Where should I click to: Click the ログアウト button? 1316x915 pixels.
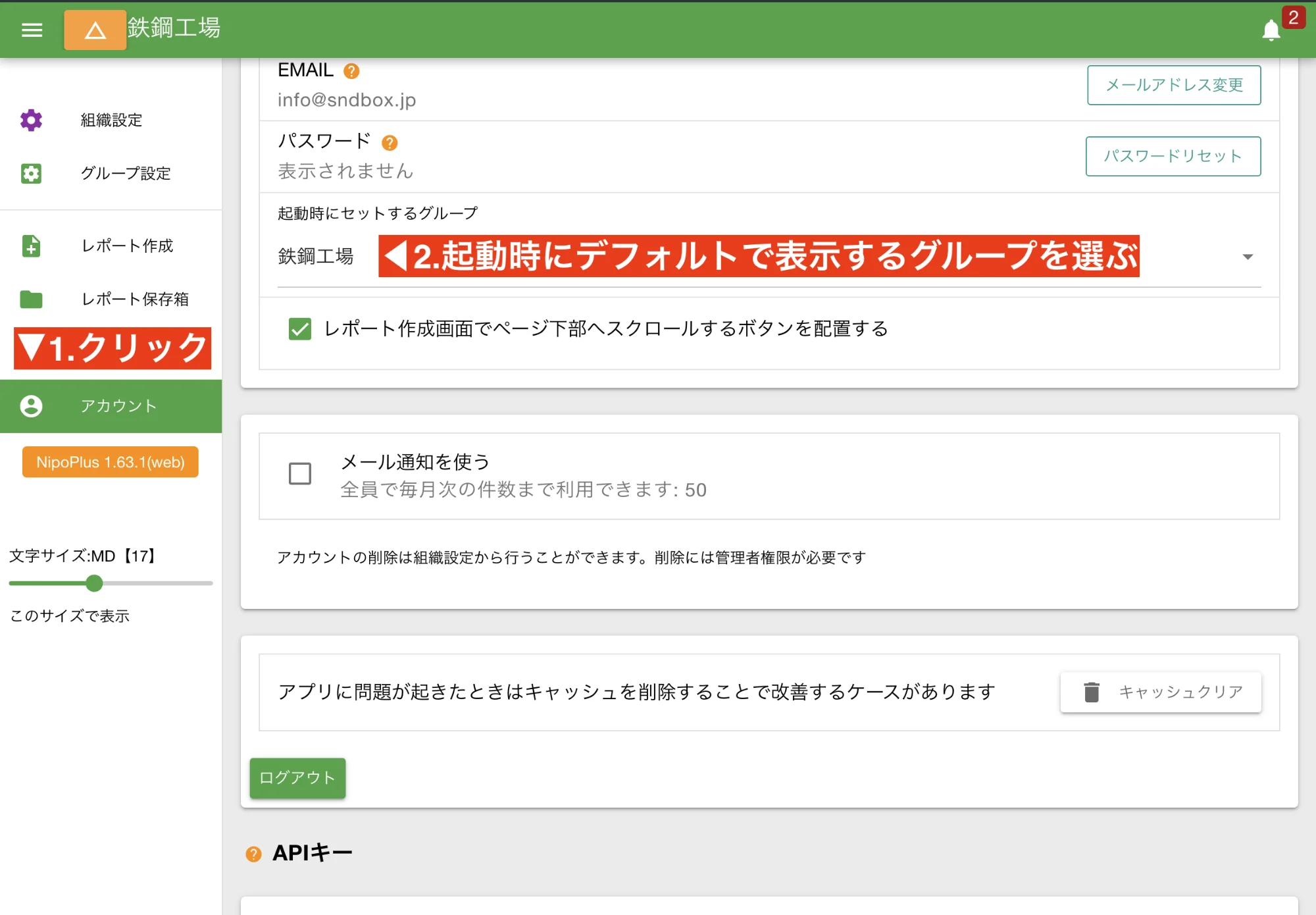(297, 777)
